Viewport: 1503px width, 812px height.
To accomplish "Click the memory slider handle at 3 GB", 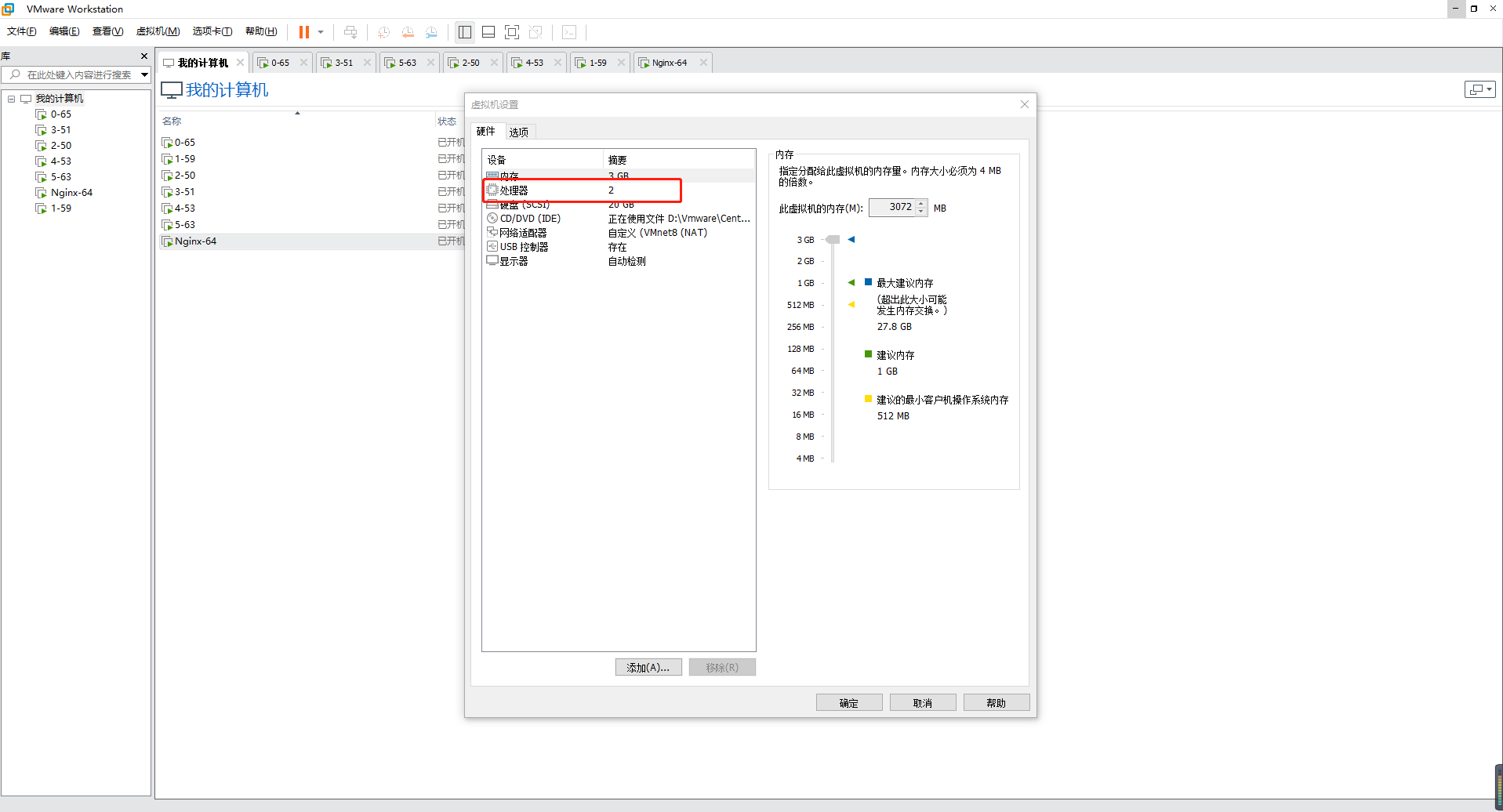I will (833, 240).
